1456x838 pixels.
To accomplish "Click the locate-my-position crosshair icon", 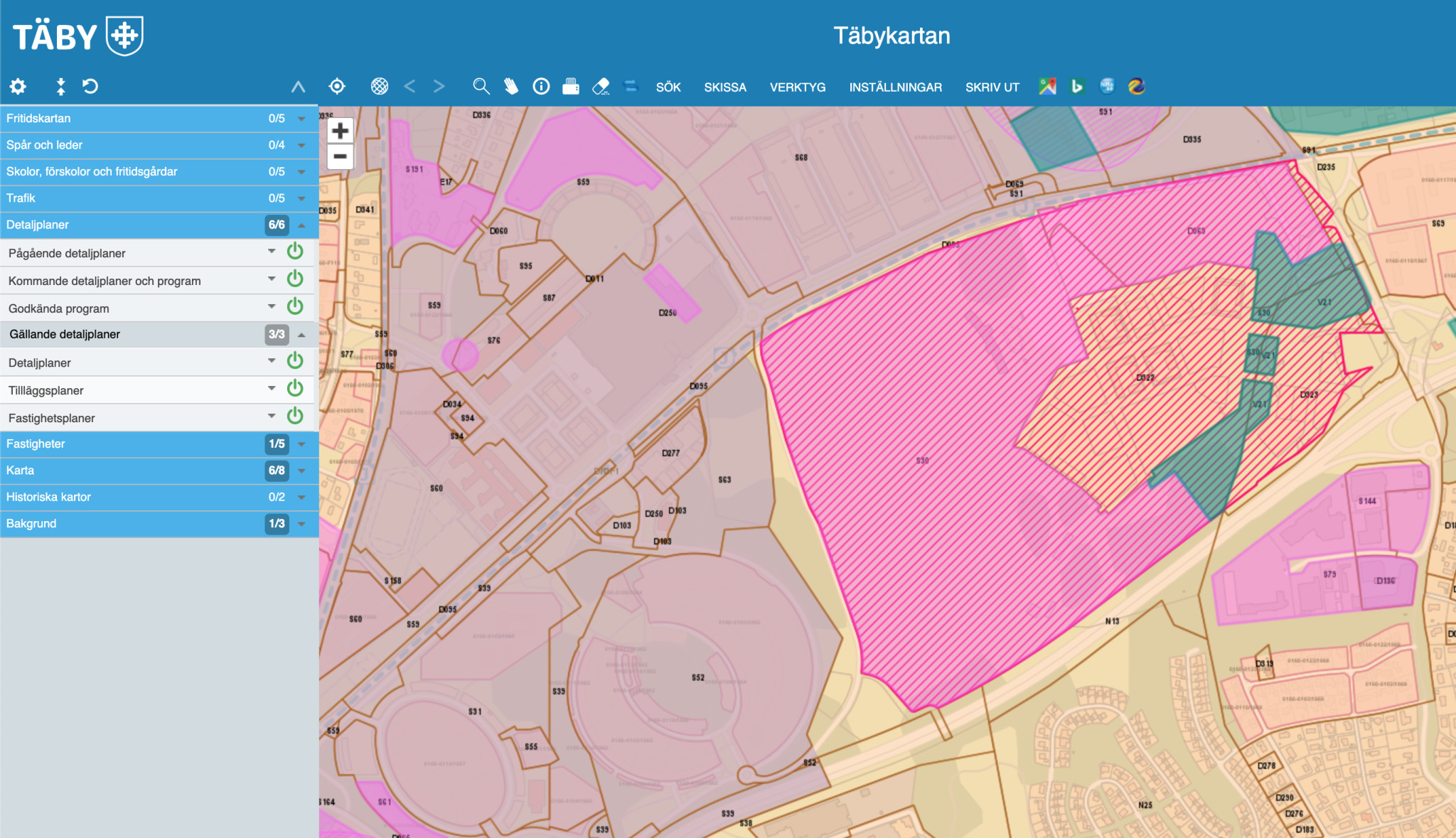I will [337, 87].
